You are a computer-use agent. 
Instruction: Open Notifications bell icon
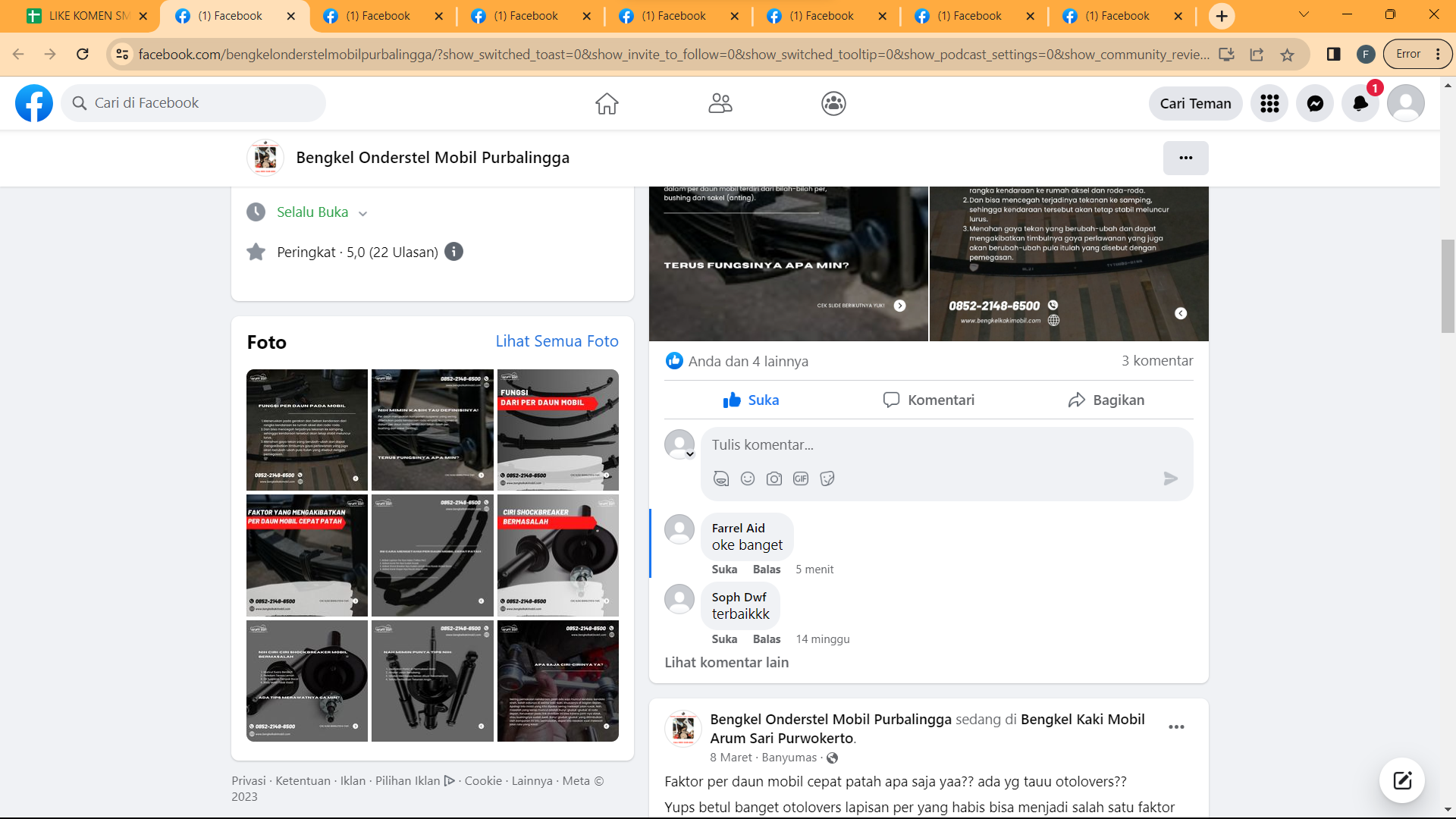pyautogui.click(x=1360, y=103)
